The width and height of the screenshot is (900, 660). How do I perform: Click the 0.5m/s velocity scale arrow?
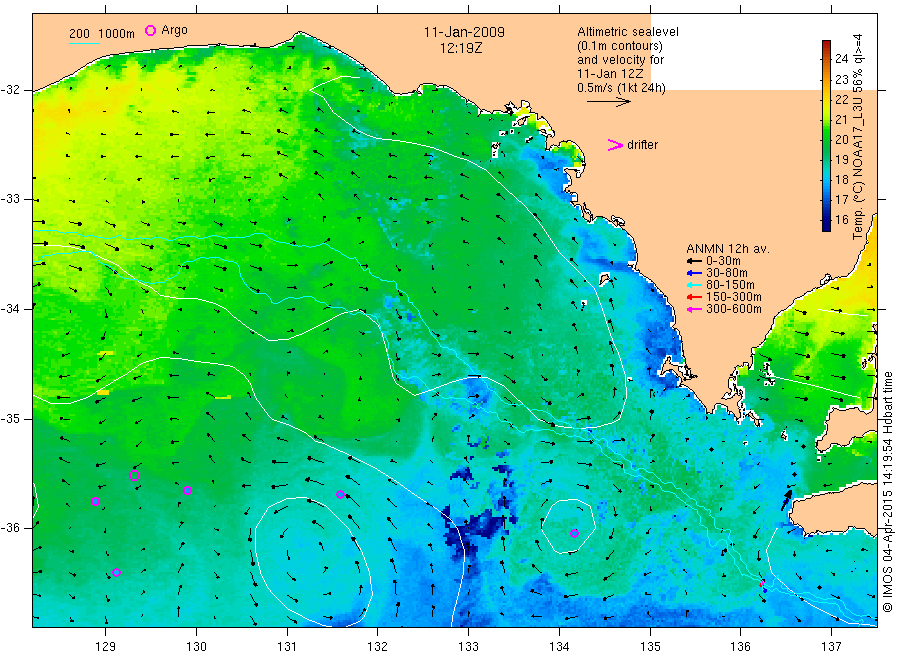click(608, 102)
